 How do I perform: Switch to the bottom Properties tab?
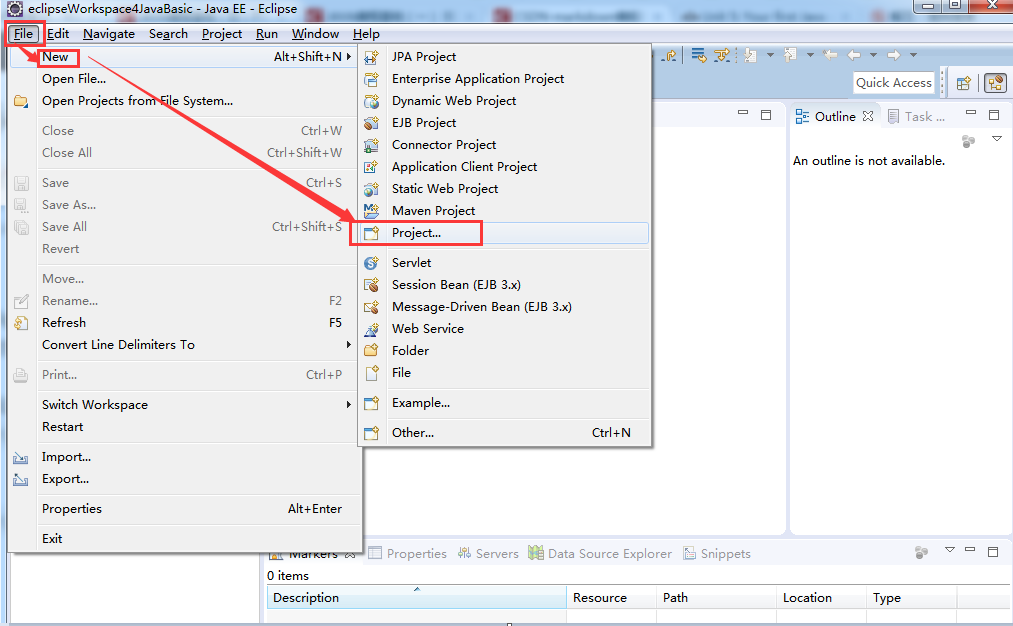click(x=408, y=554)
